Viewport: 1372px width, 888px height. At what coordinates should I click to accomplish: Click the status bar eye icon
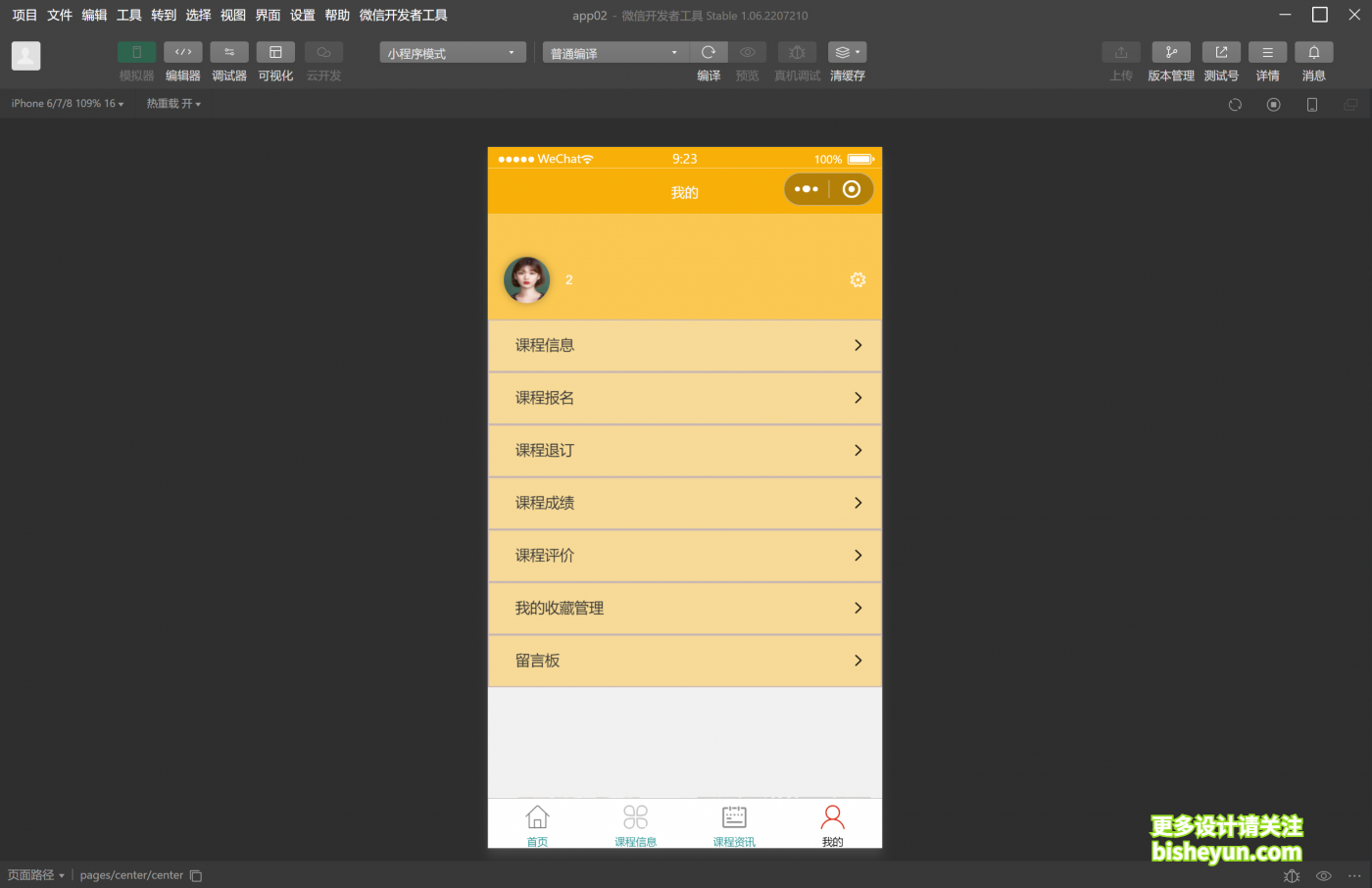(1323, 875)
